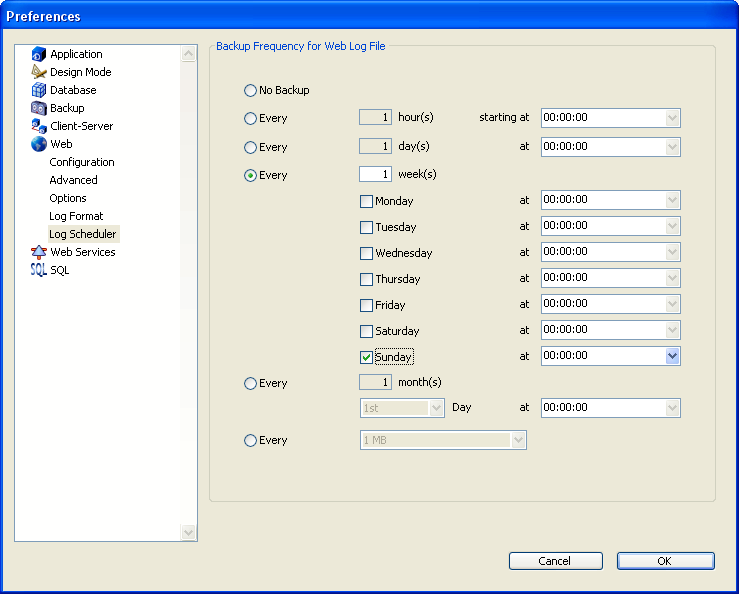Uncheck the Sunday checkbox
Viewport: 739px width, 594px height.
(x=367, y=357)
